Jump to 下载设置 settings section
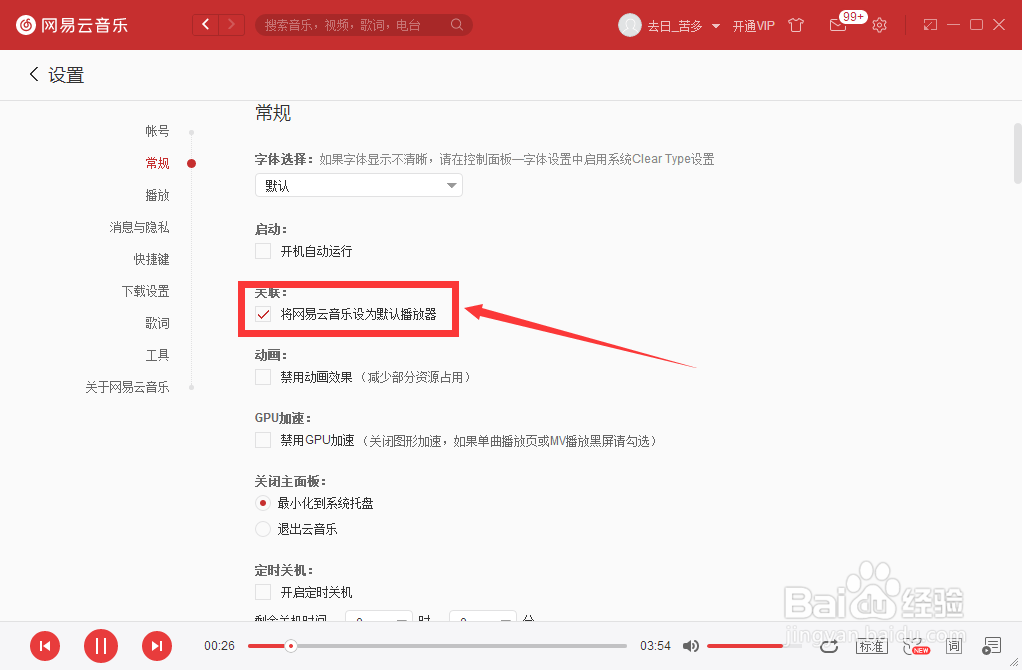 [145, 291]
